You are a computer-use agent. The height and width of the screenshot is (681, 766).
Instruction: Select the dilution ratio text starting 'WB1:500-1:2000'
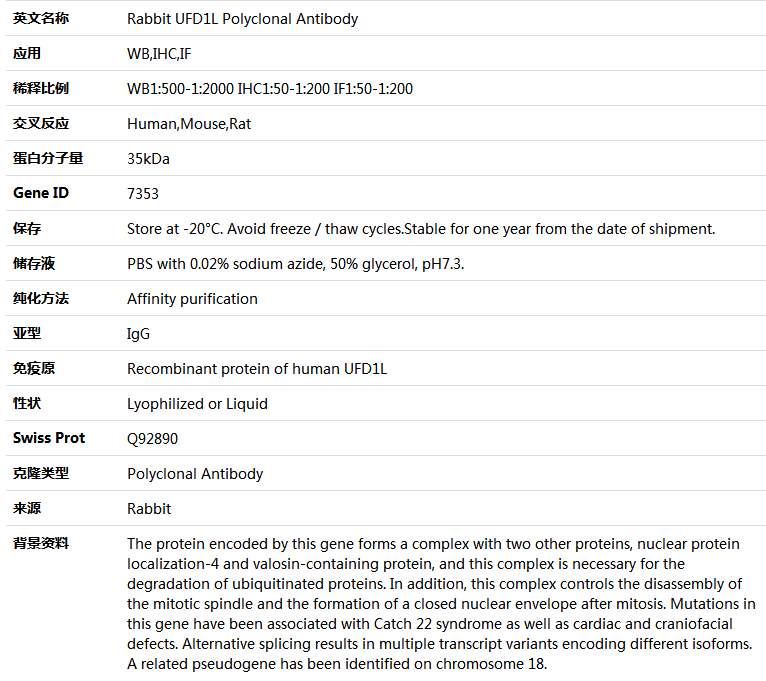(270, 89)
